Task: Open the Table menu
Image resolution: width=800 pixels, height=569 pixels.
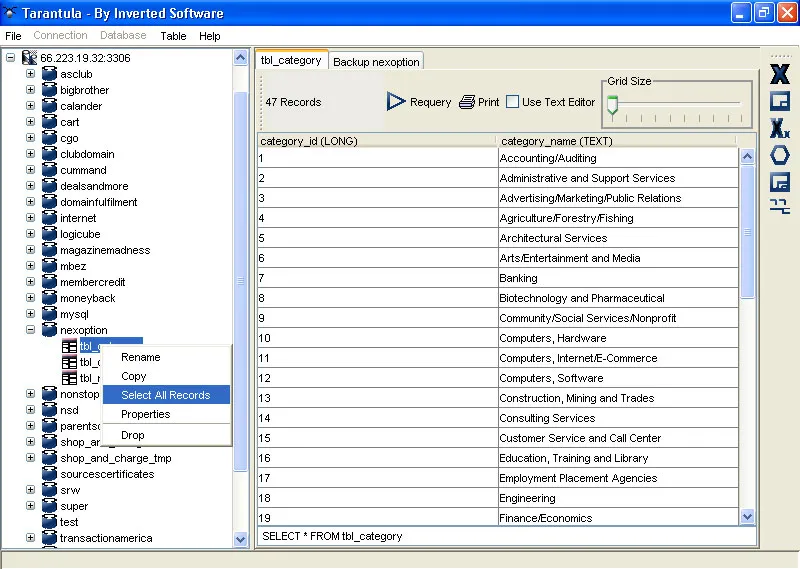Action: pyautogui.click(x=173, y=36)
